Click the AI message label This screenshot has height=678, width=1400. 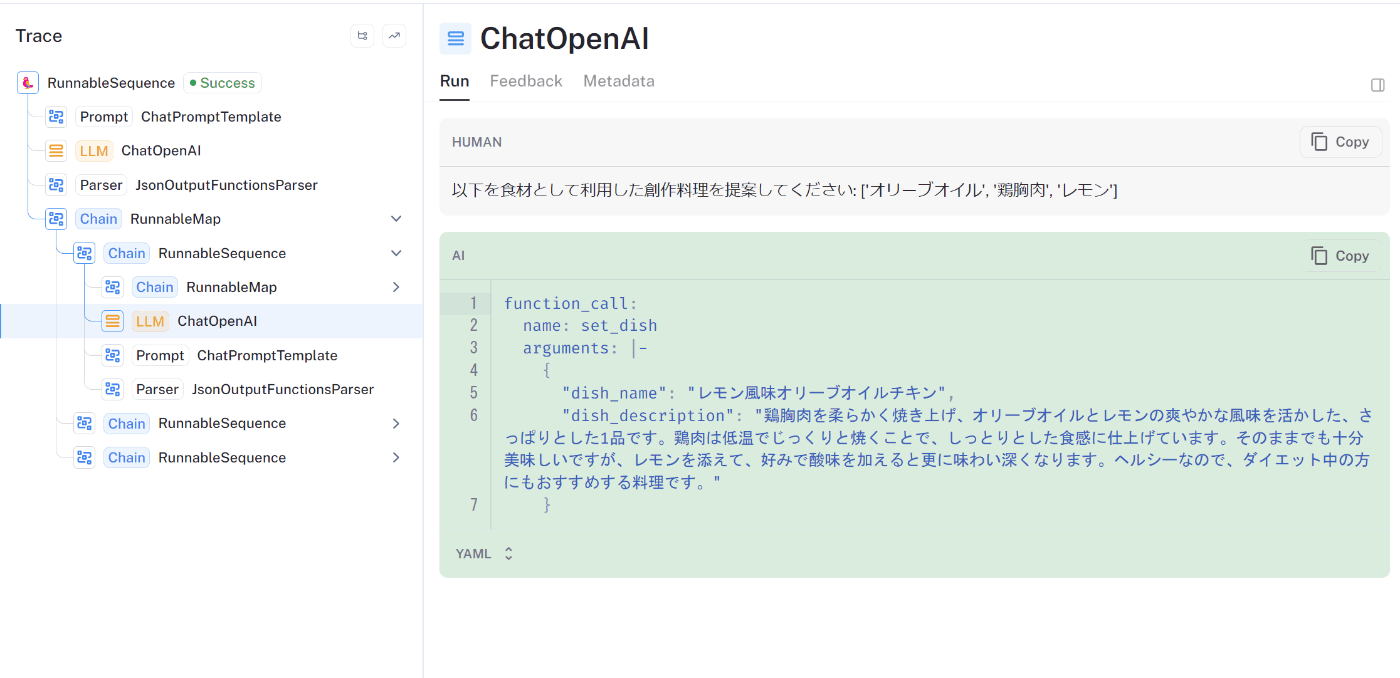[x=458, y=256]
